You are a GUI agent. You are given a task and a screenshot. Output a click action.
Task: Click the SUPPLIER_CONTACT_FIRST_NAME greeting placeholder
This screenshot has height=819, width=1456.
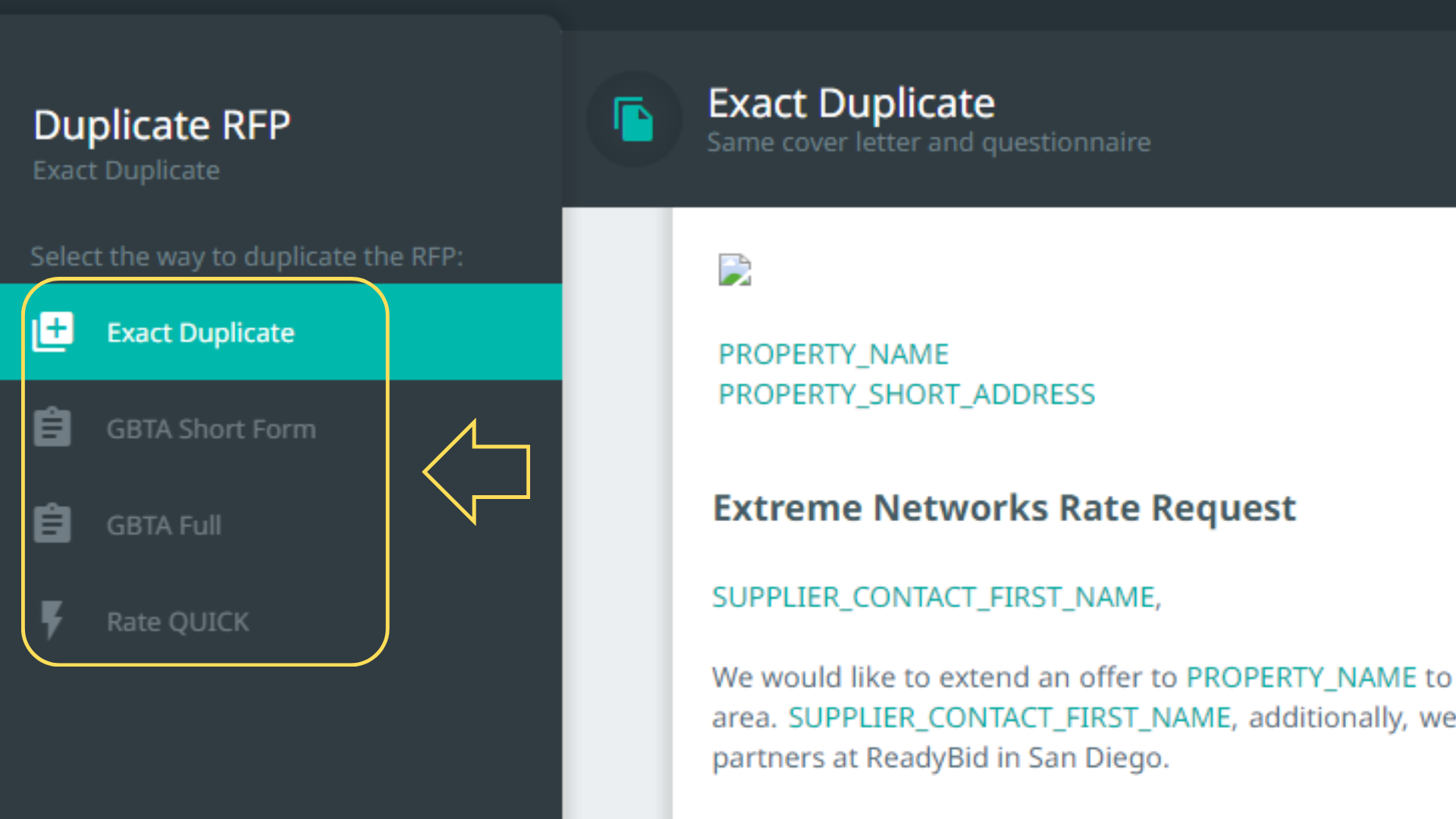[936, 598]
